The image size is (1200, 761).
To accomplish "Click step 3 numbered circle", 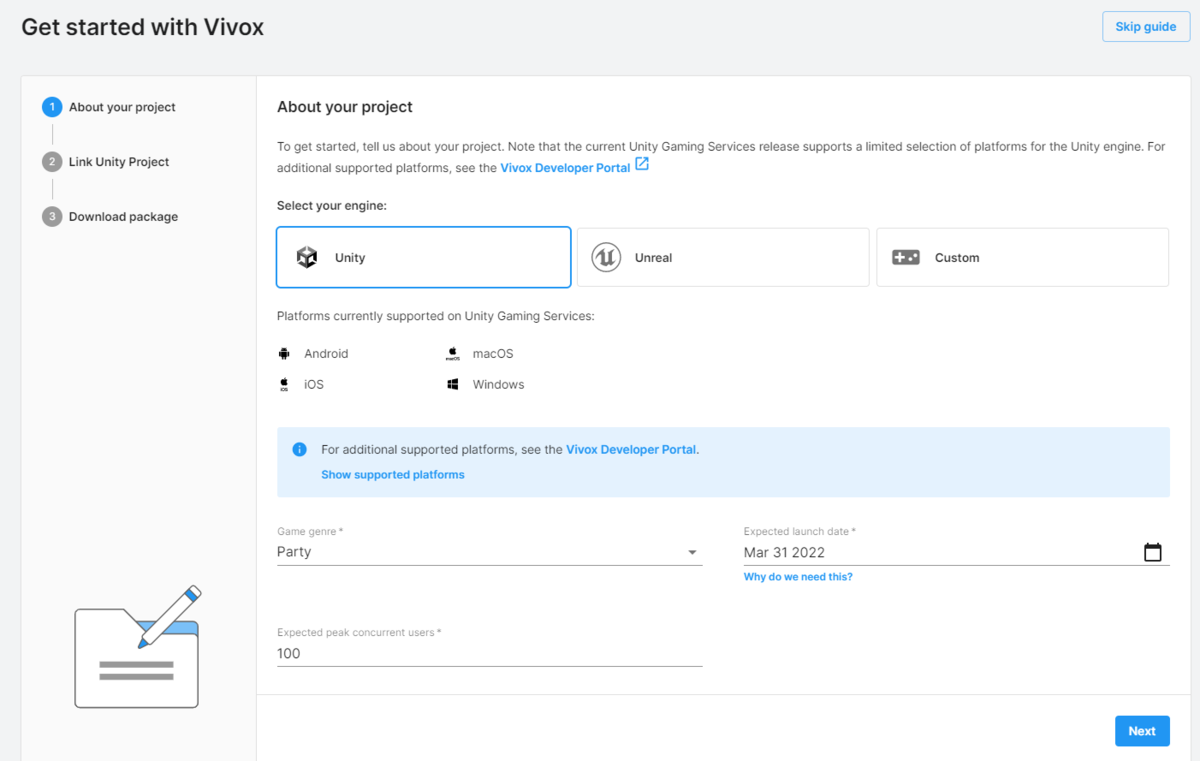I will pyautogui.click(x=52, y=217).
